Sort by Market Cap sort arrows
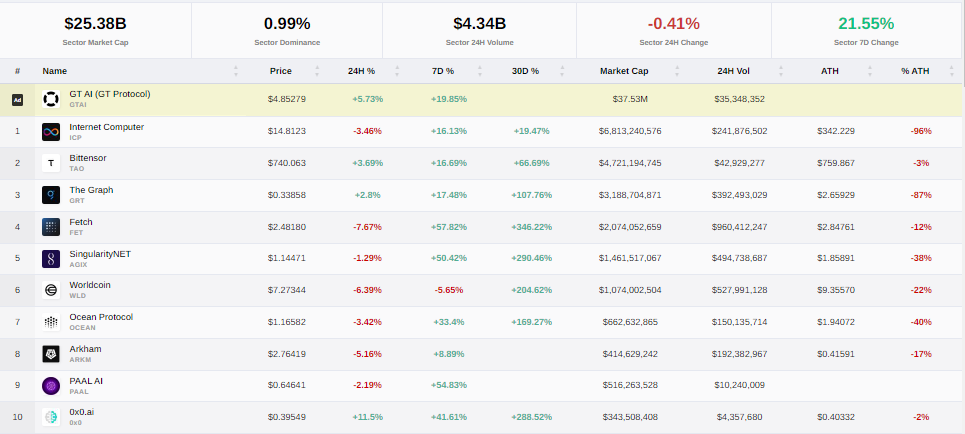 [677, 71]
